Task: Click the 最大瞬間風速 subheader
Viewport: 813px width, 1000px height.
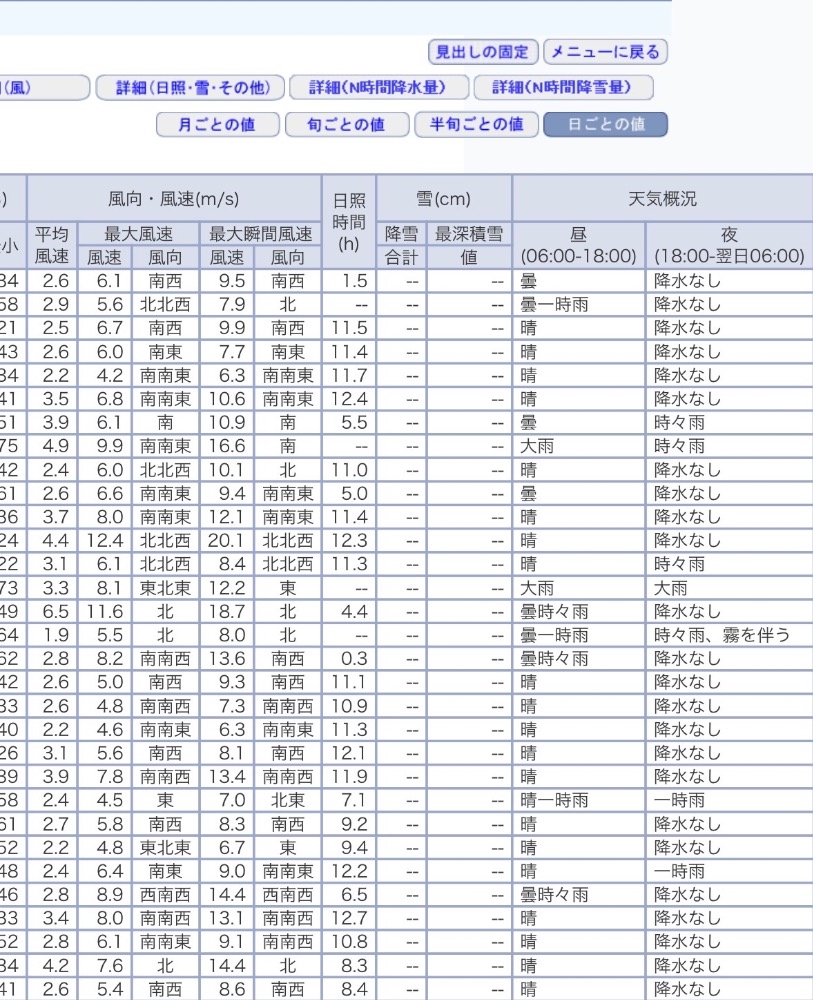Action: tap(260, 234)
